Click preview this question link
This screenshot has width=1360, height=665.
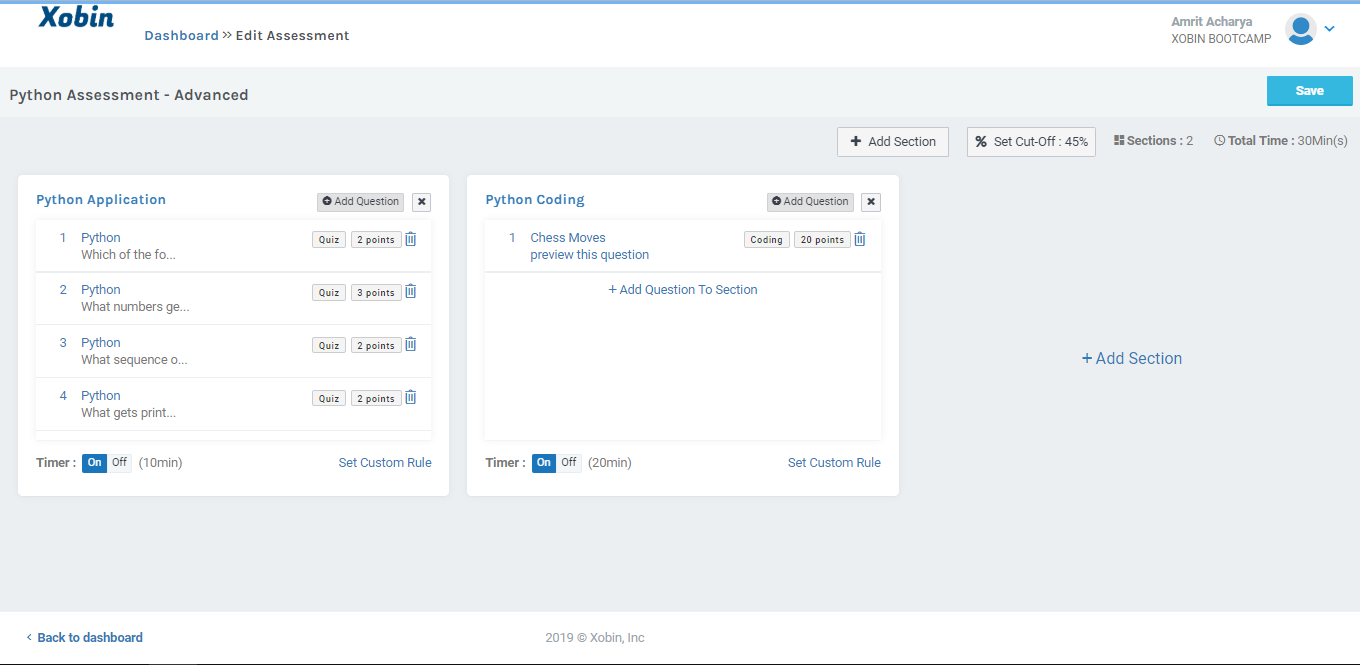[590, 255]
